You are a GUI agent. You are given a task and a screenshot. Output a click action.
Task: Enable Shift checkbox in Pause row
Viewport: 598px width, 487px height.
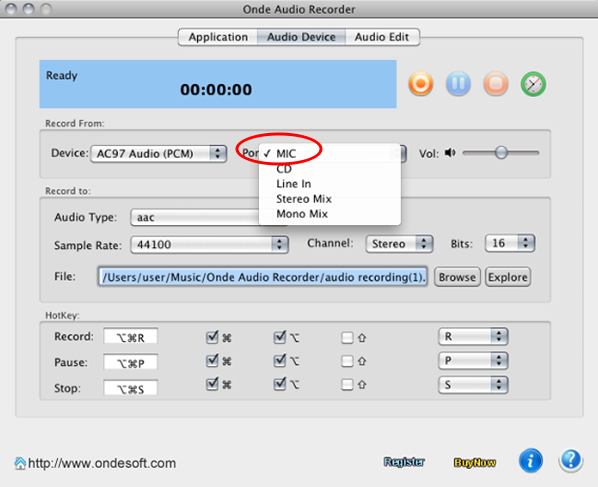click(x=347, y=361)
